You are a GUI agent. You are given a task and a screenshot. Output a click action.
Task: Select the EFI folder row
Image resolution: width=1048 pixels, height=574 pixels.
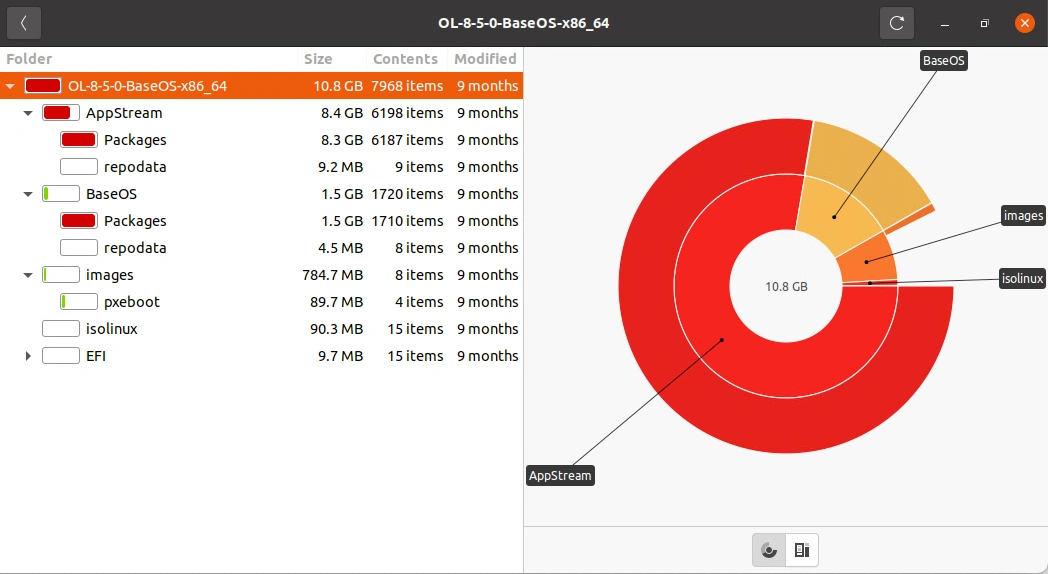coord(261,356)
